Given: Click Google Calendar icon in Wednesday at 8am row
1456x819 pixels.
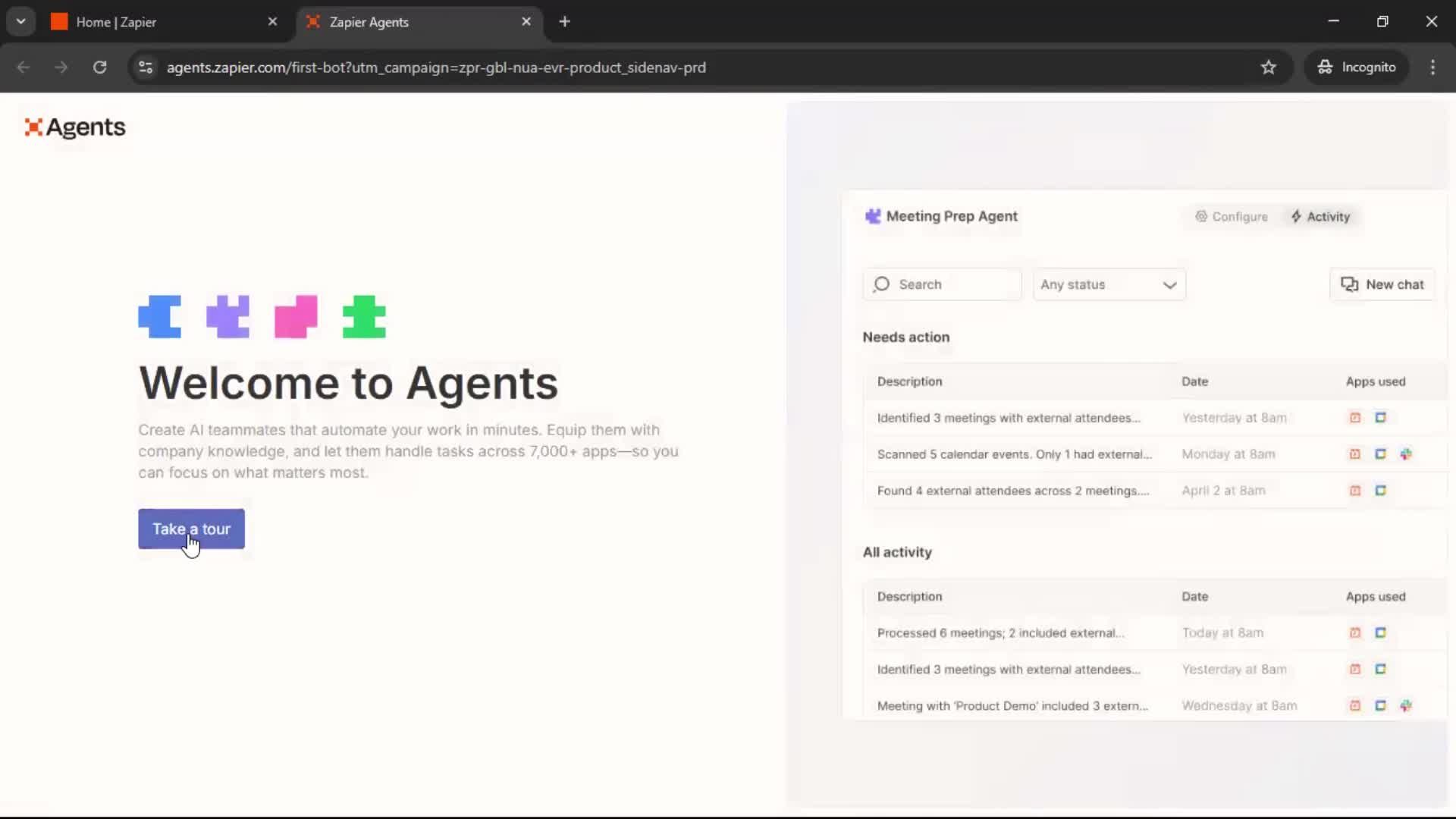Looking at the screenshot, I should pyautogui.click(x=1380, y=705).
